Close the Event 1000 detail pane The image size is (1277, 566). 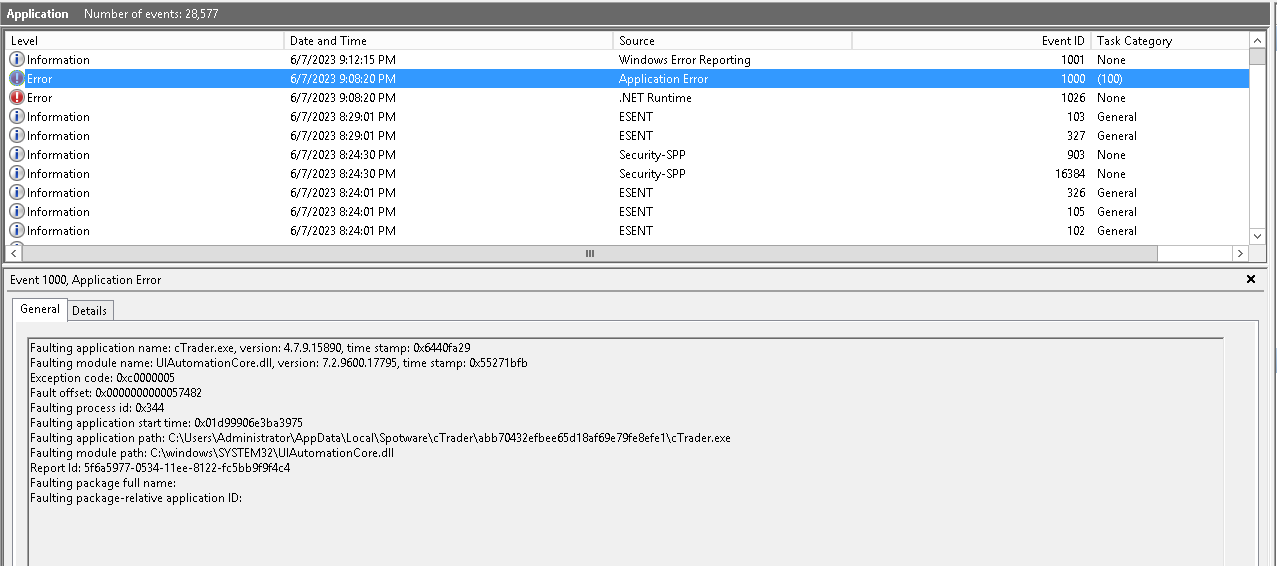tap(1251, 280)
